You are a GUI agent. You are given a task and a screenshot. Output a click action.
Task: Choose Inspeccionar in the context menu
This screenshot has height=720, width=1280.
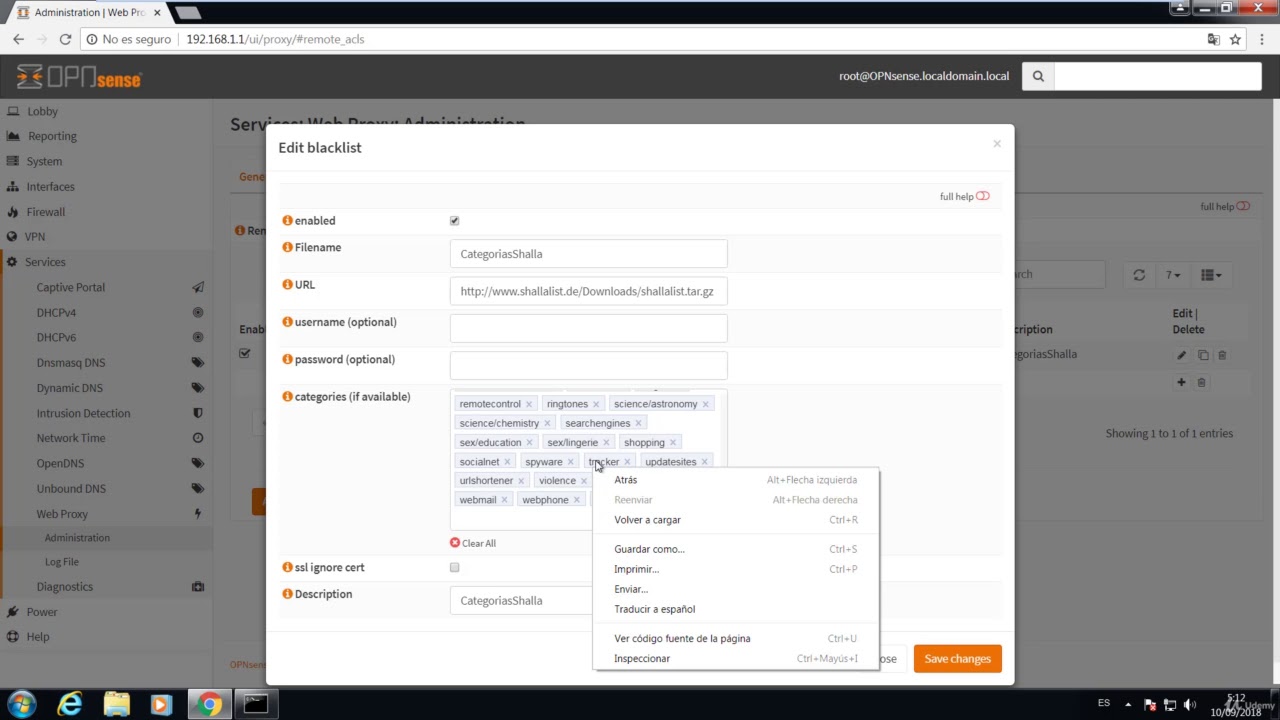736,658
